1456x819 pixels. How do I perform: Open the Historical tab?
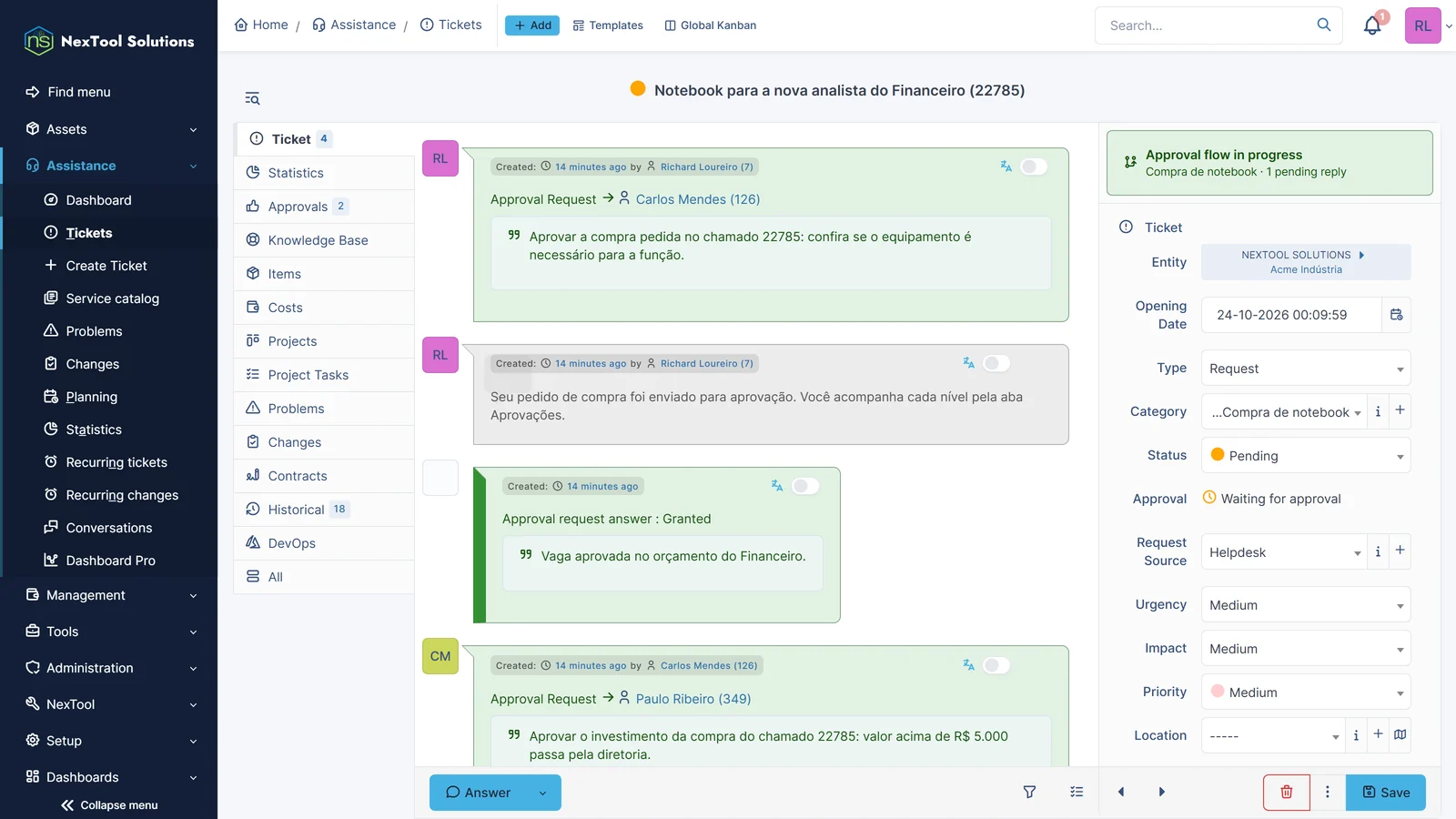tap(324, 510)
